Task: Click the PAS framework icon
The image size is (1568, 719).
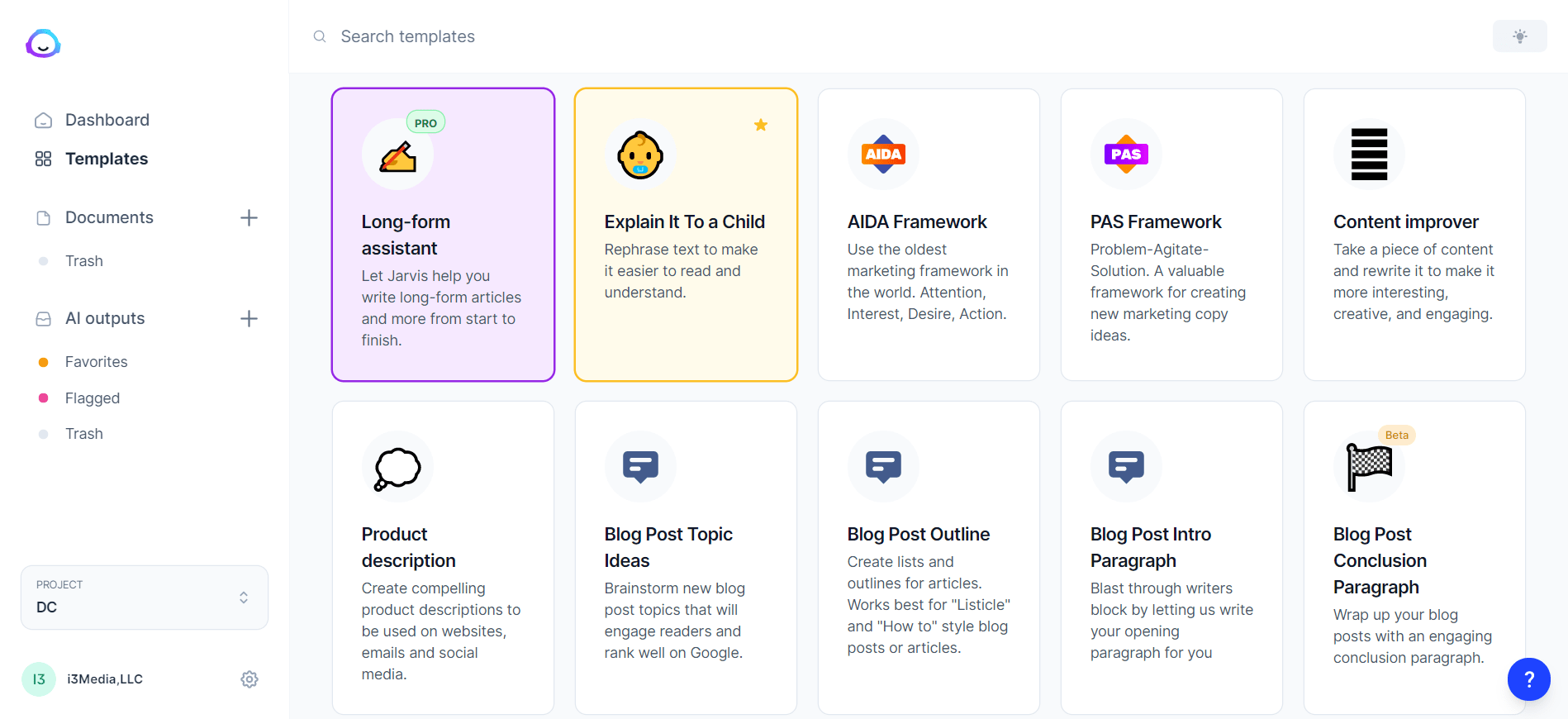Action: 1126,155
